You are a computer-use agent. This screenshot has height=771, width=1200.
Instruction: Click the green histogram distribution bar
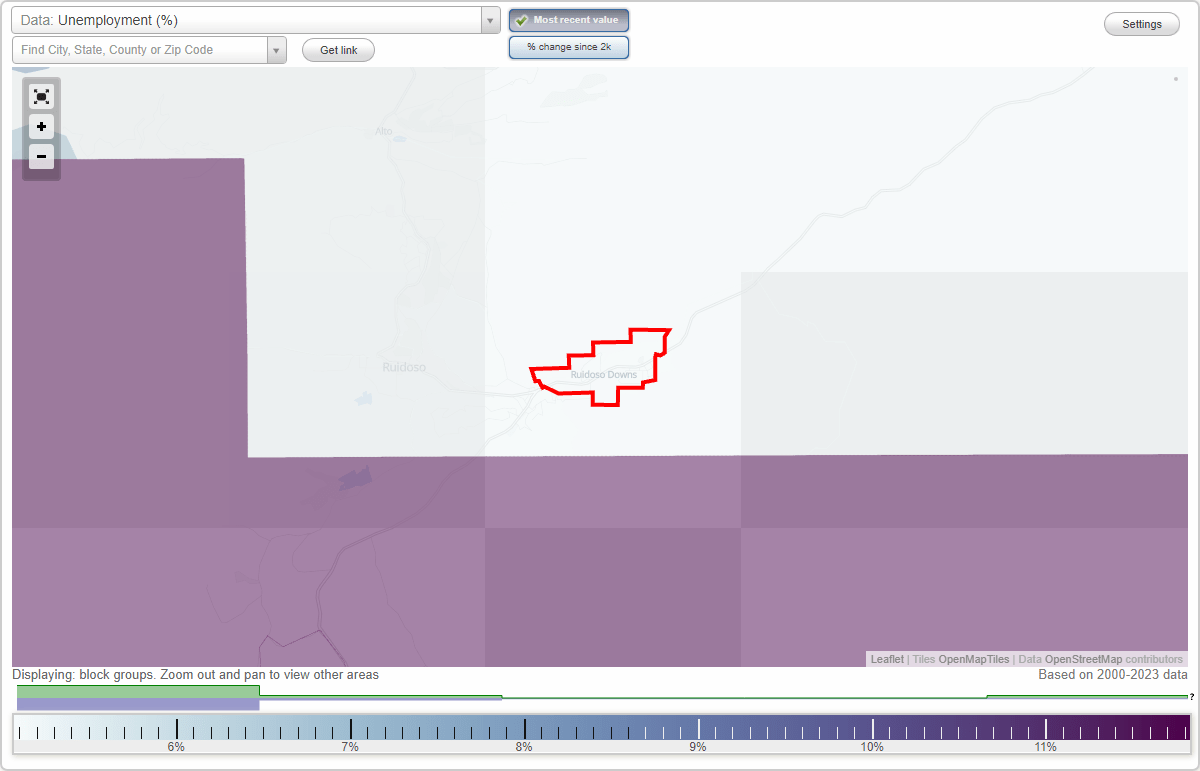(x=137, y=691)
